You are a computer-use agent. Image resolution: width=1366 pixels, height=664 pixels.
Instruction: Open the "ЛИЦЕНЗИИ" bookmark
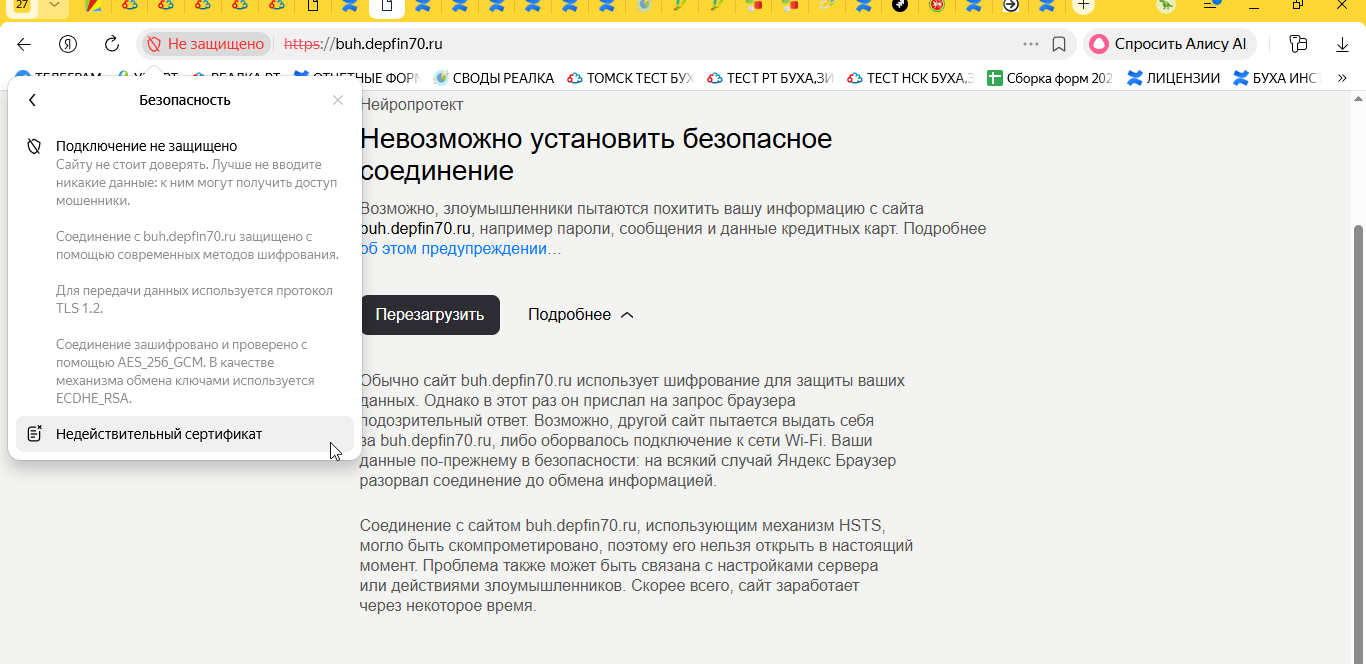[1174, 78]
